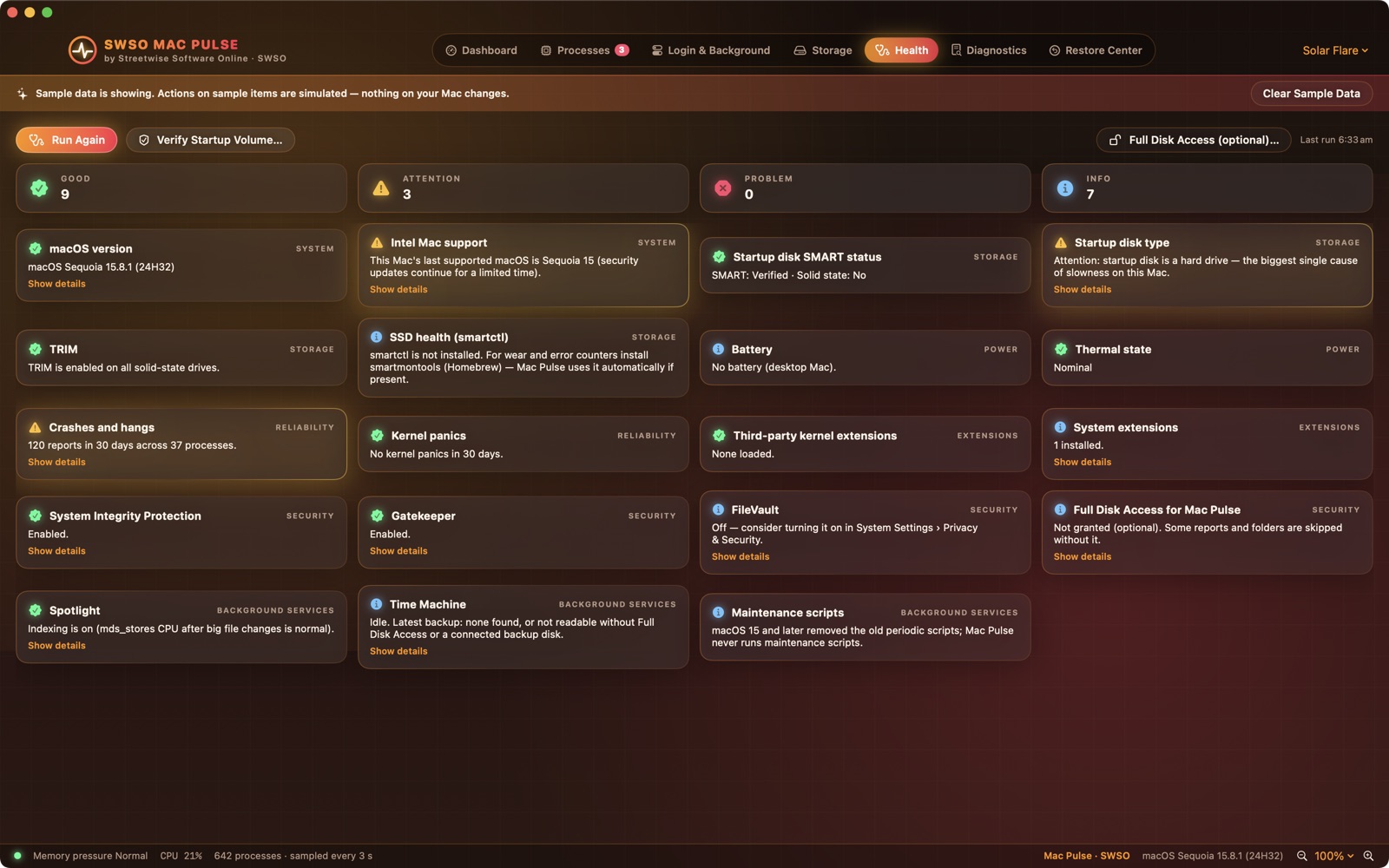Expand Show details on FileVault card
Viewport: 1389px width, 868px height.
(741, 557)
